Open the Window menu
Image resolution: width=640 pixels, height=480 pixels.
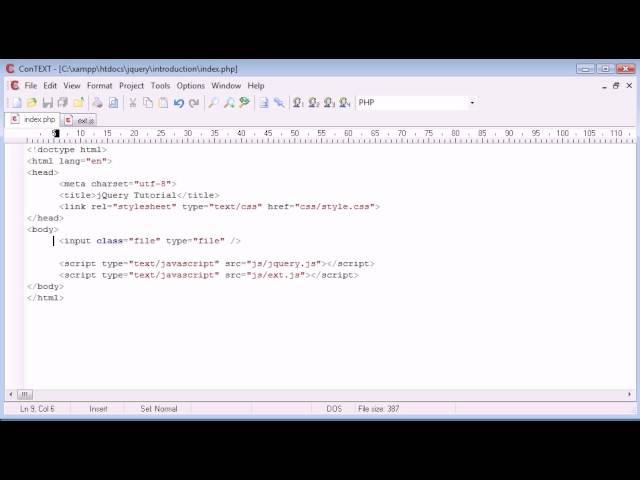coord(226,86)
